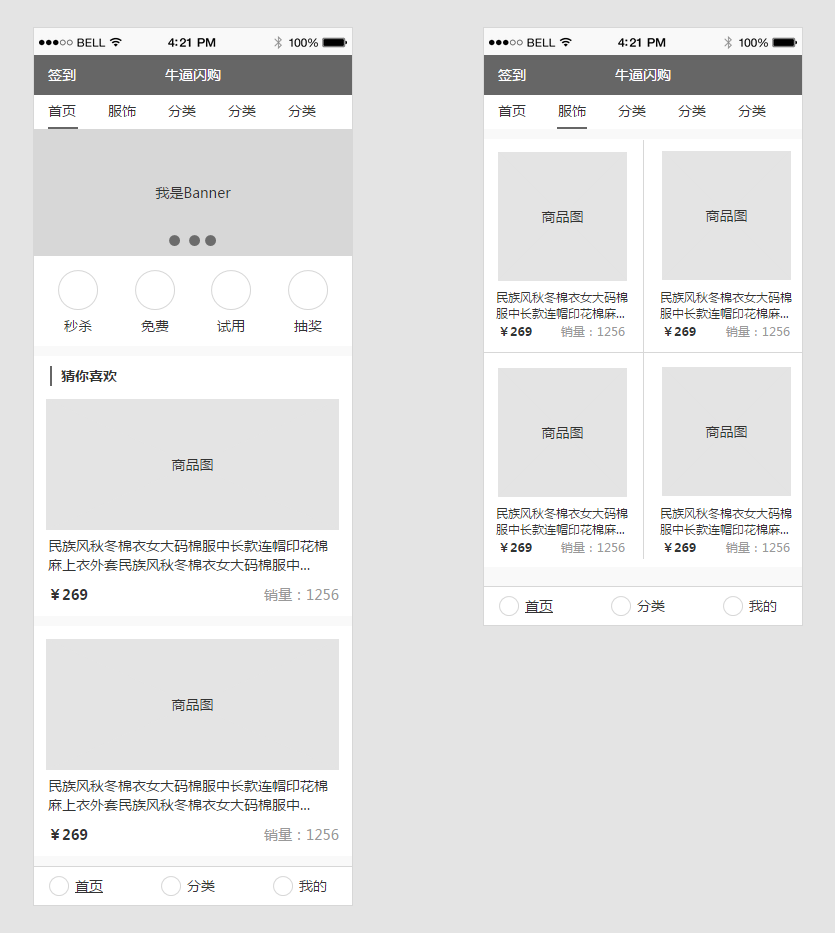
Task: Open top-left 商品图 in right phone grid
Action: pyautogui.click(x=562, y=217)
